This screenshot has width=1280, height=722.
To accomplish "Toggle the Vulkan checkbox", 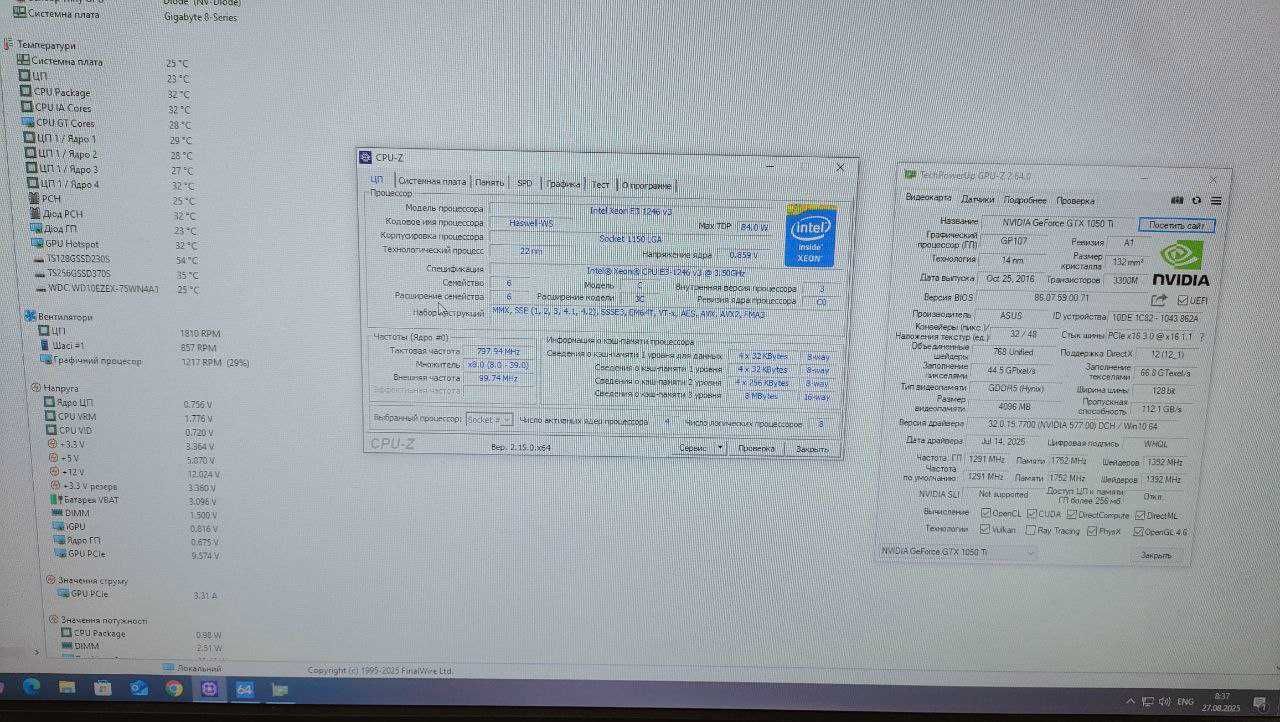I will click(x=985, y=530).
